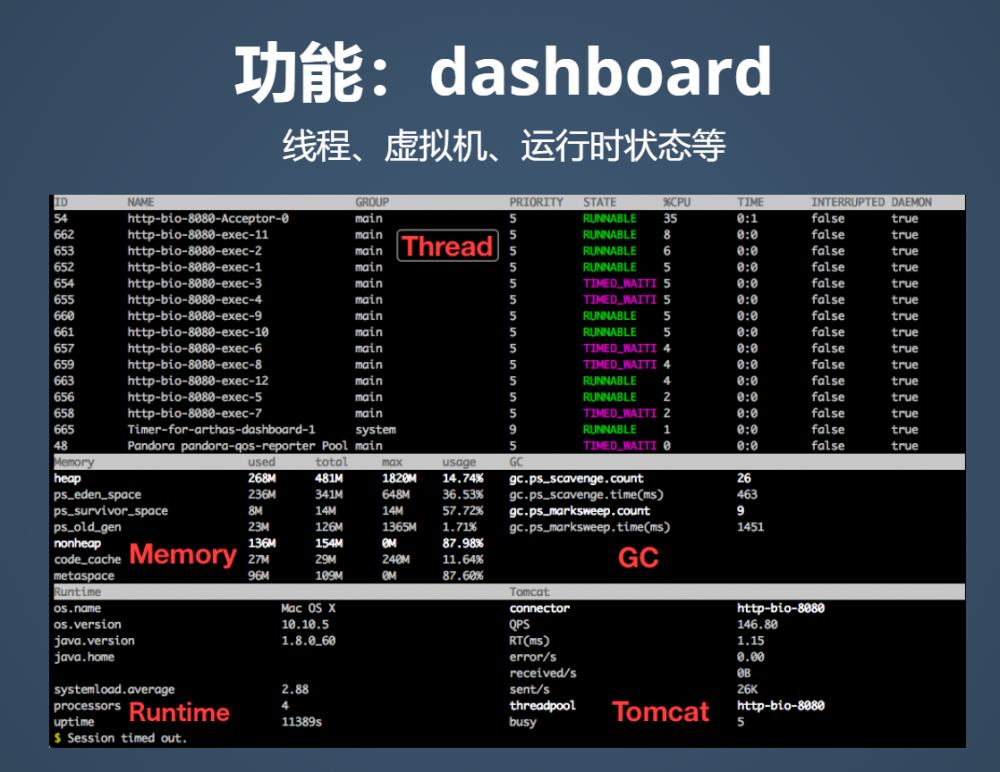Click the Runtime label at the bottom

coord(179,713)
